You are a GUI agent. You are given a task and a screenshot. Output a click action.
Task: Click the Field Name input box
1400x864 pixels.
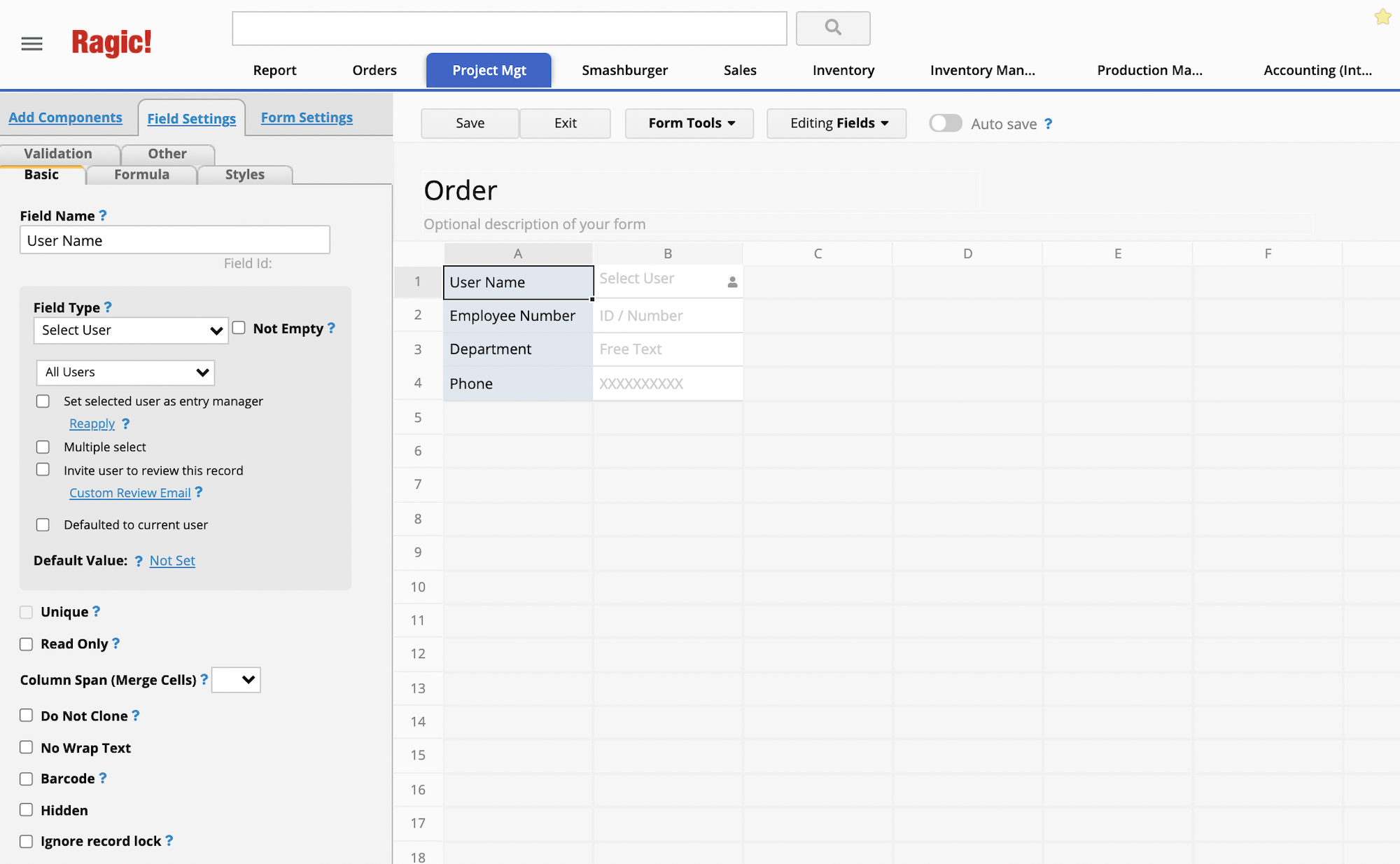175,240
